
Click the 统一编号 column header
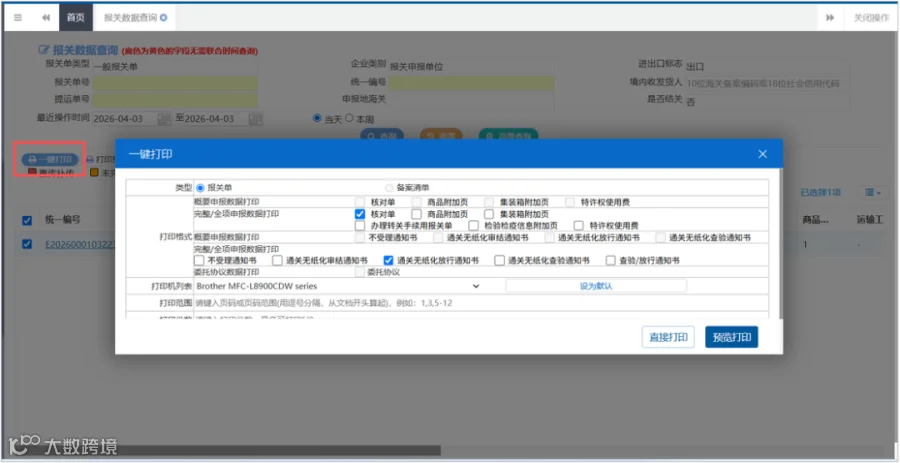click(x=62, y=220)
